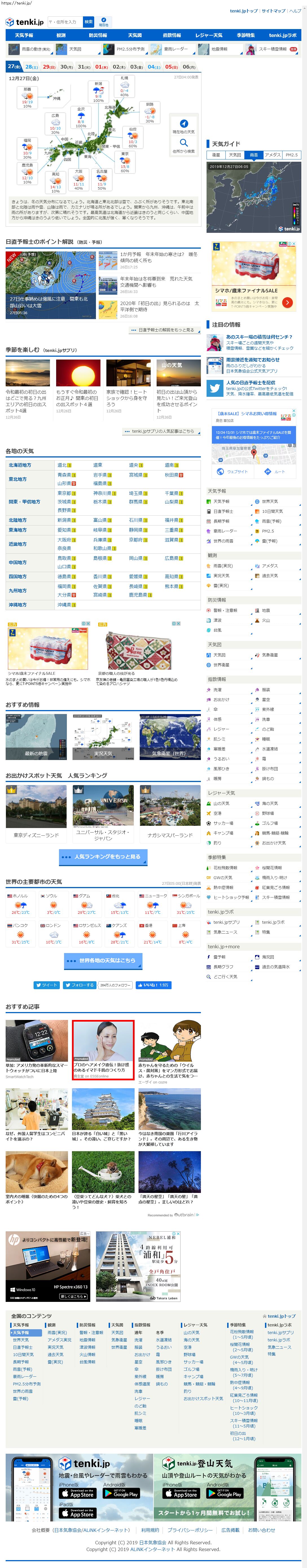Open the レジャー天気 navigation menu item
307x1568 pixels.
pos(208,35)
